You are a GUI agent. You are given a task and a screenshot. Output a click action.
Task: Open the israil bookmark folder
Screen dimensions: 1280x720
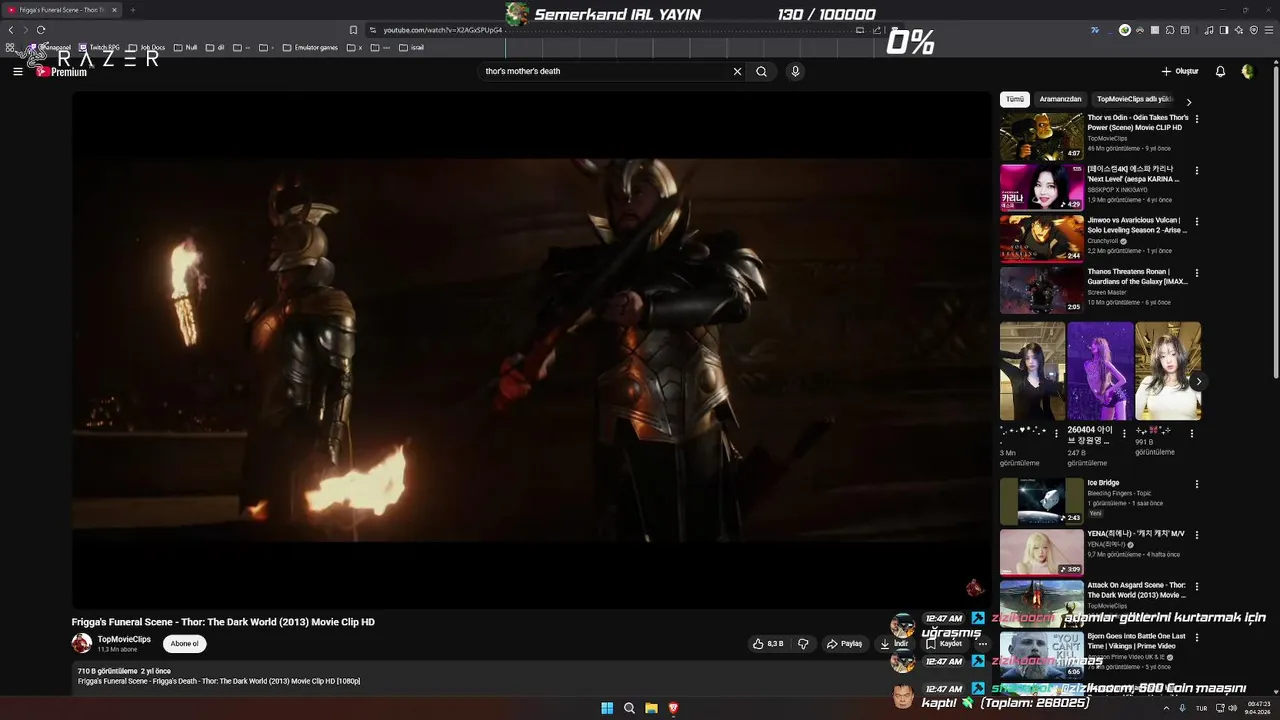click(411, 47)
